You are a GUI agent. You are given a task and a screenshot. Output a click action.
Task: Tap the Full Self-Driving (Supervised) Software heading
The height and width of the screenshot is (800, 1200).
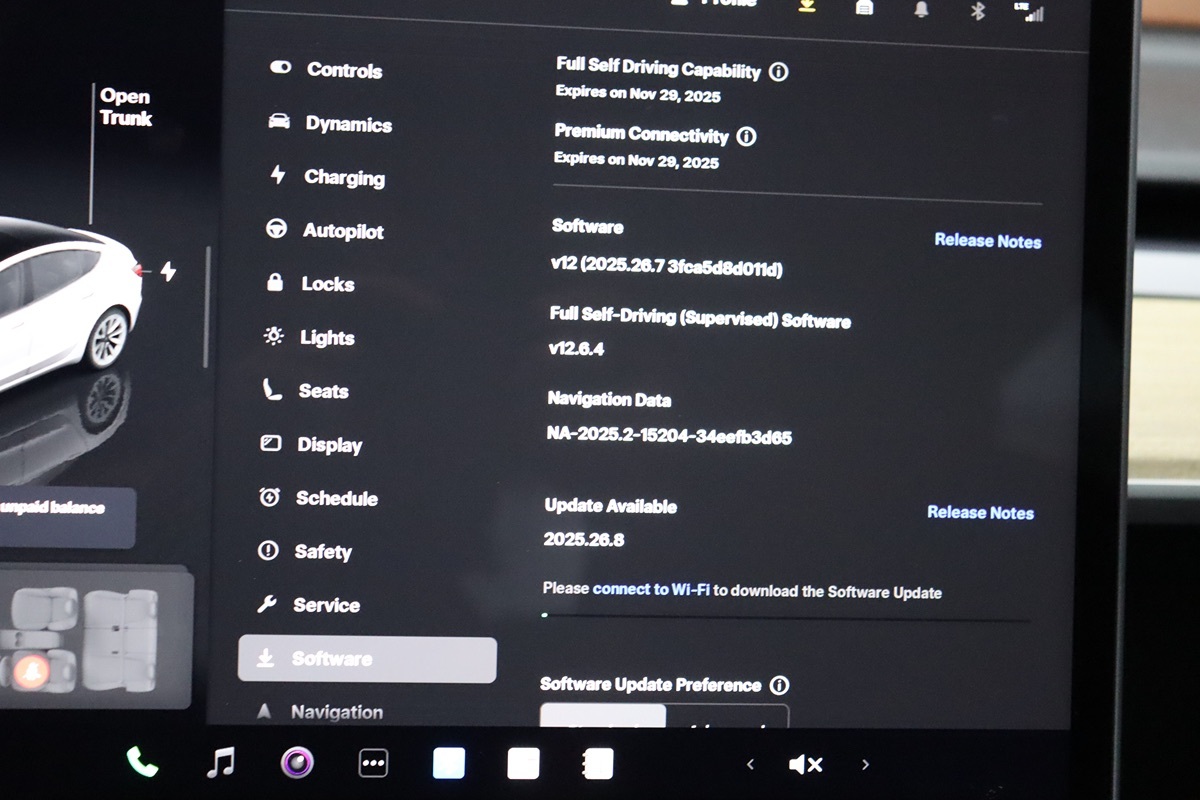coord(700,319)
